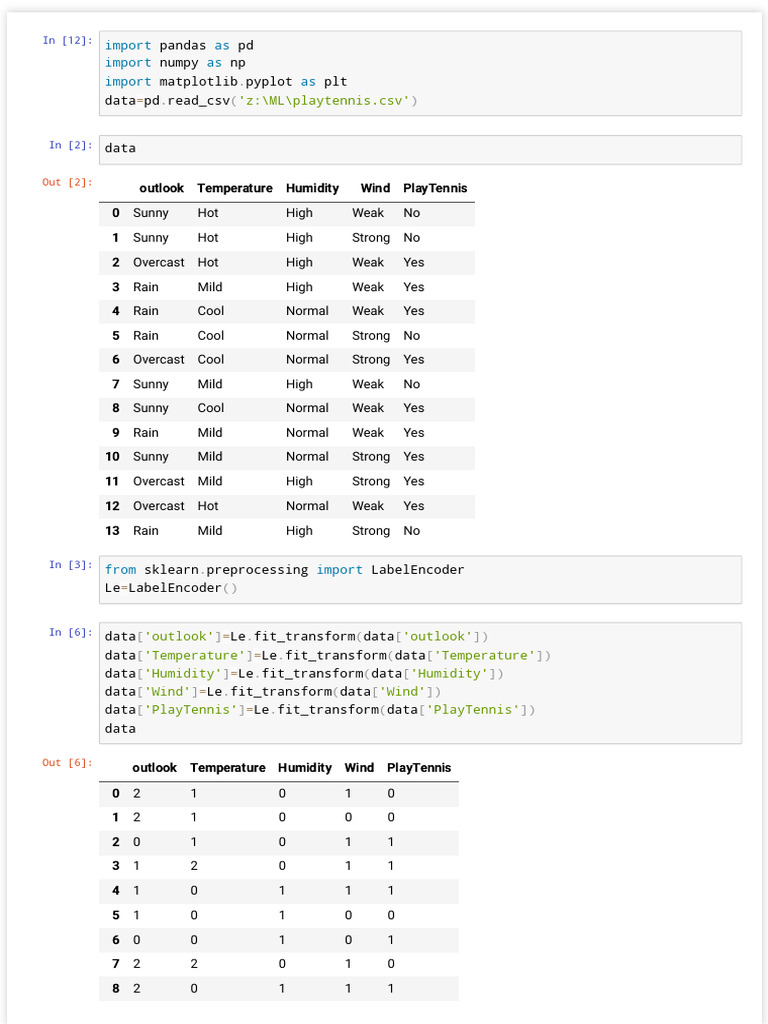Select Humidity column header in Out [2] table
The width and height of the screenshot is (768, 1024).
[312, 188]
